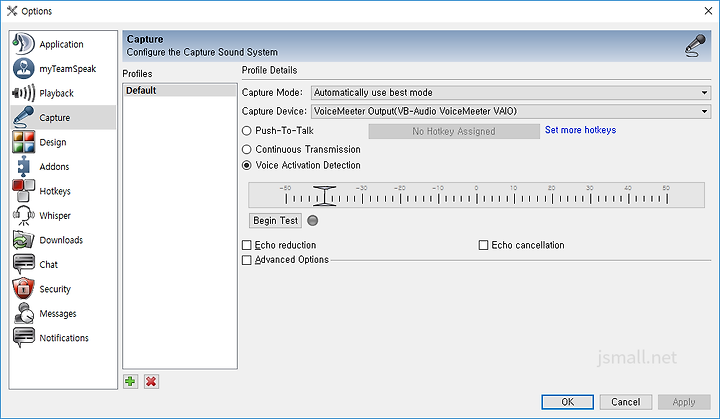Open Notifications bubble icon
The height and width of the screenshot is (419, 720).
pyautogui.click(x=23, y=338)
